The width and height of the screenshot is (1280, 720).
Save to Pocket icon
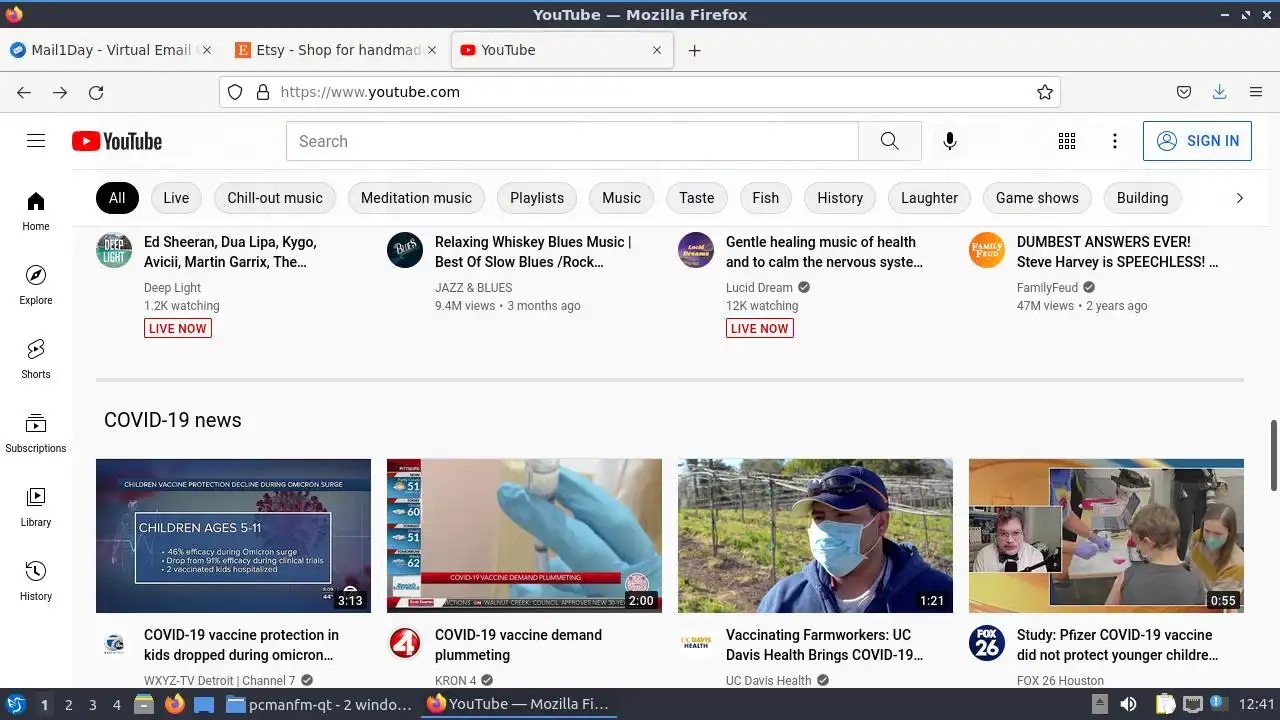point(1184,92)
